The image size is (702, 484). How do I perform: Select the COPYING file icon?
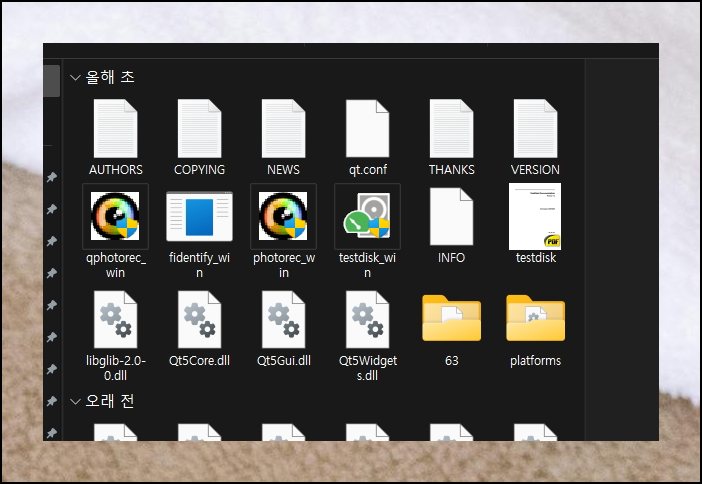199,128
